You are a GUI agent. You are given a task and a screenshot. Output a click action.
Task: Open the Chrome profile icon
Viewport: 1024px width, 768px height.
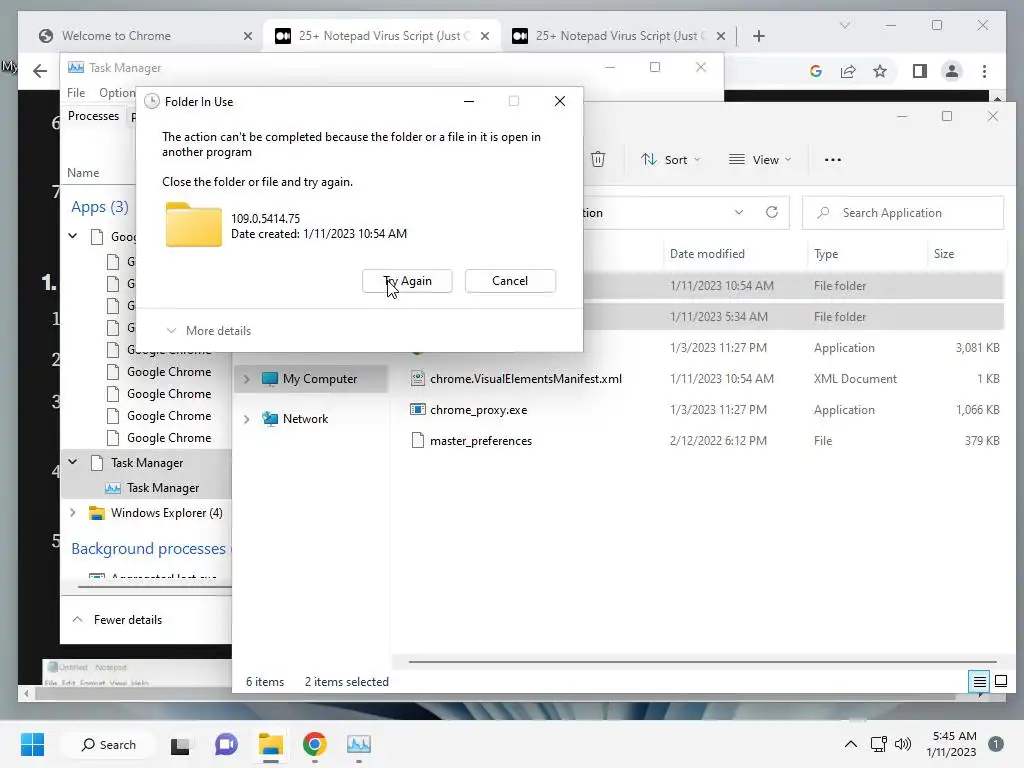pos(952,71)
